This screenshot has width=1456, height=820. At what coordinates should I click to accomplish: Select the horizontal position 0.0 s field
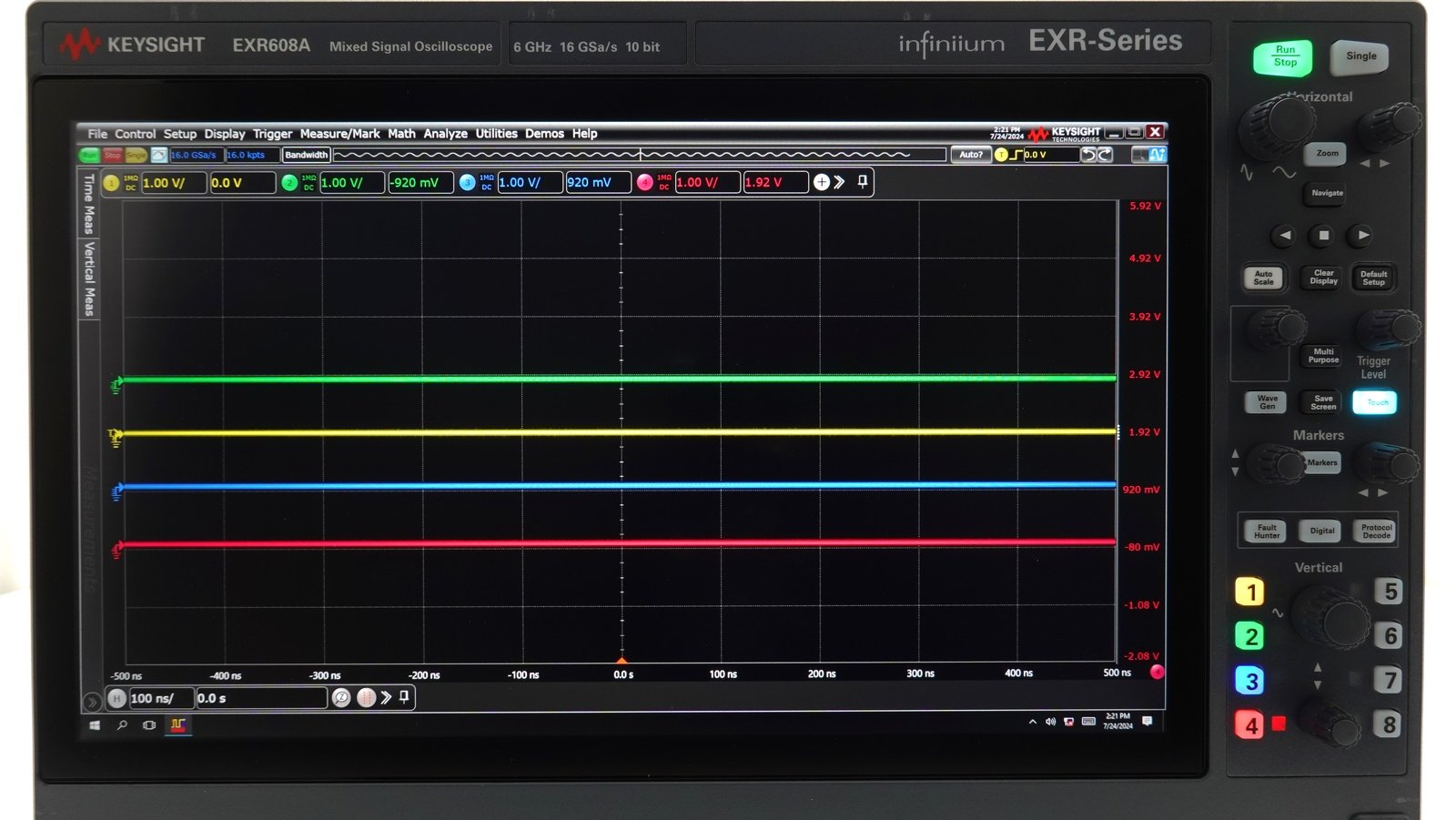pos(261,698)
